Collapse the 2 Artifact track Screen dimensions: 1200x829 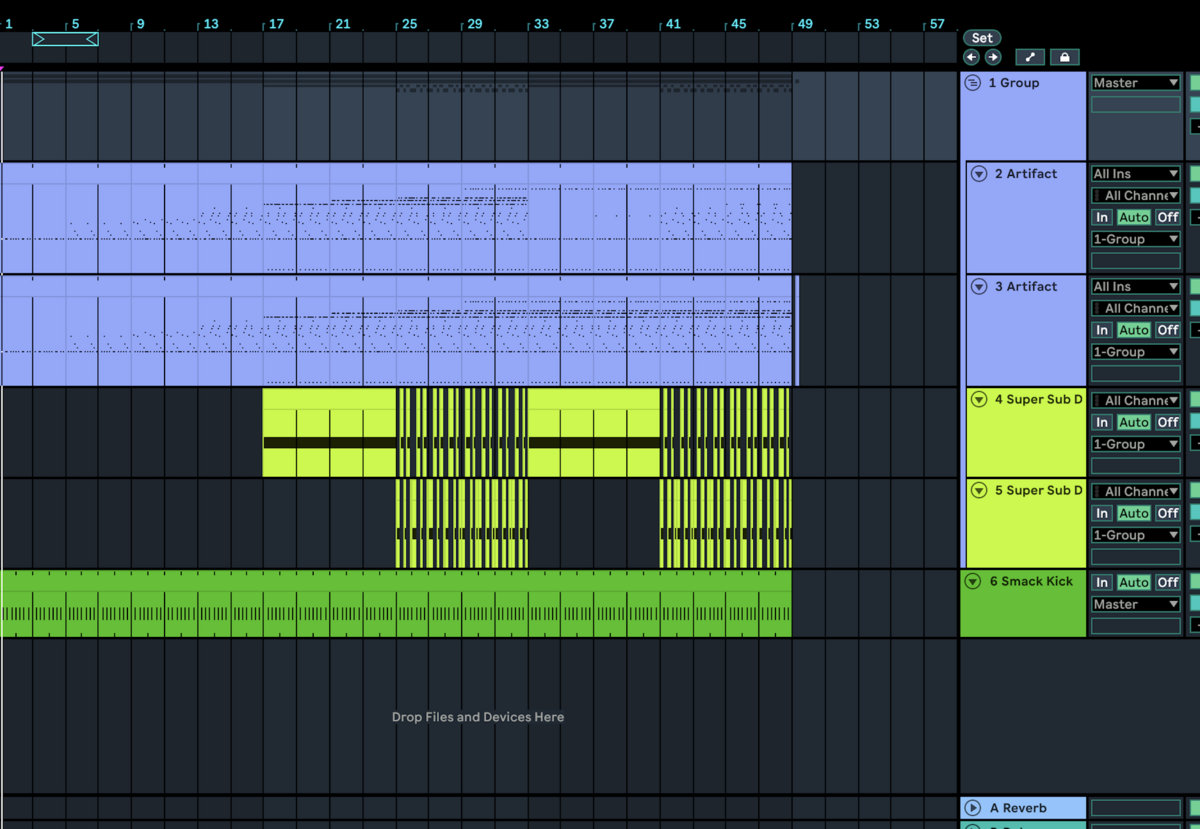980,174
